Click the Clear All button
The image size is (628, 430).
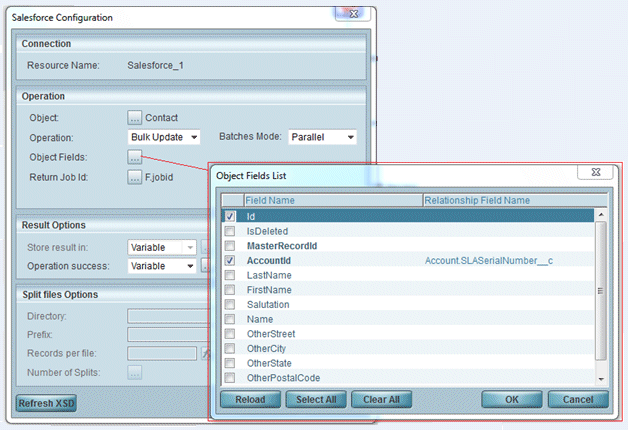(x=381, y=400)
